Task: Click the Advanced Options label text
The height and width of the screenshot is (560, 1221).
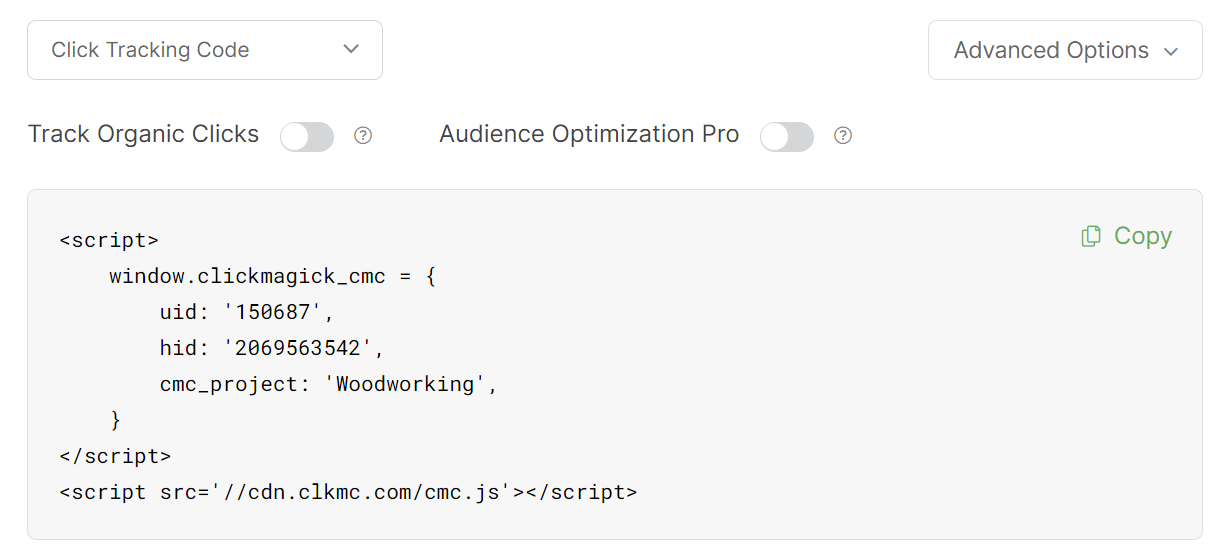Action: tap(1050, 50)
